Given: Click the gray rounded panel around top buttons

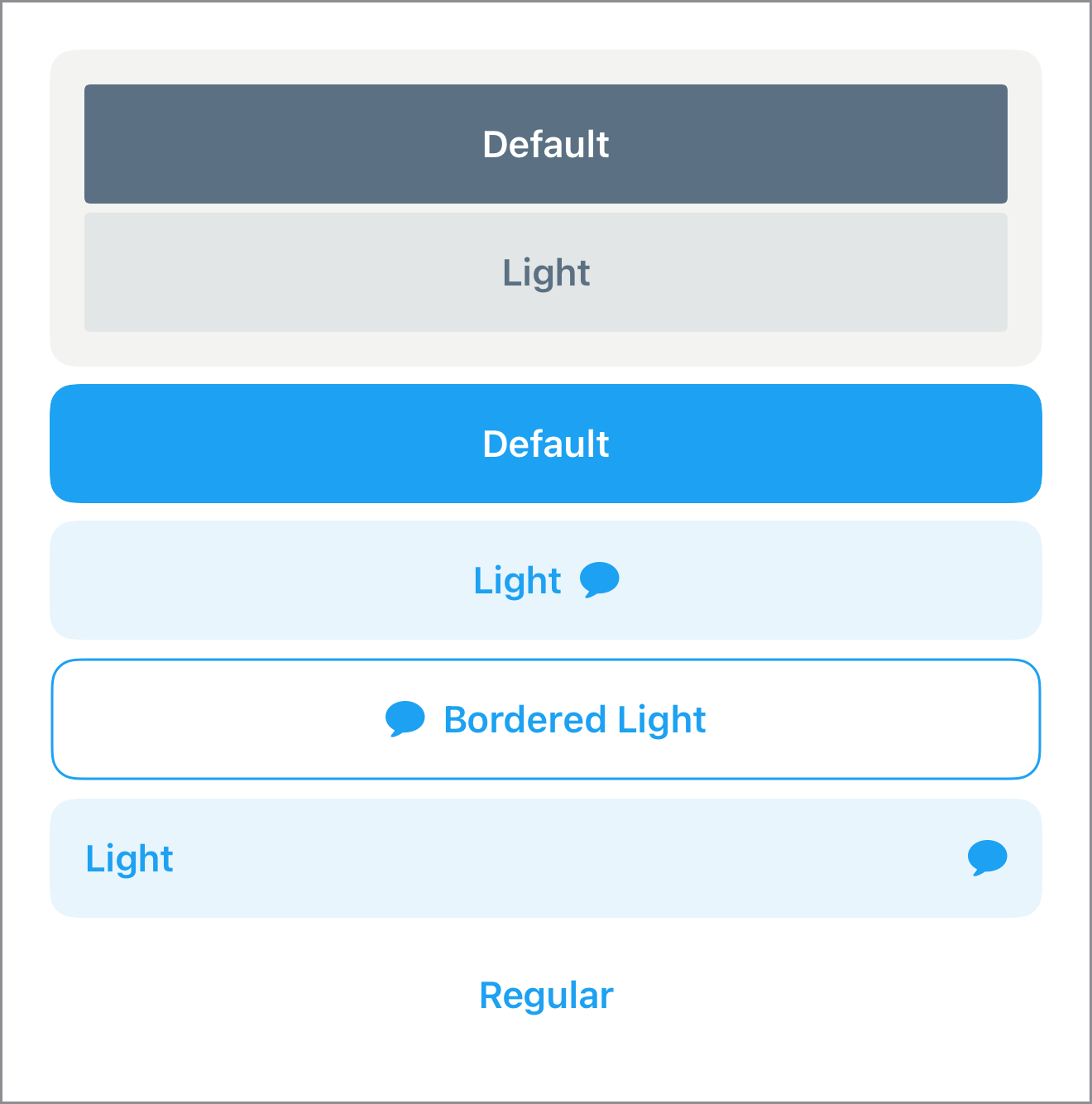Looking at the screenshot, I should (x=66, y=207).
